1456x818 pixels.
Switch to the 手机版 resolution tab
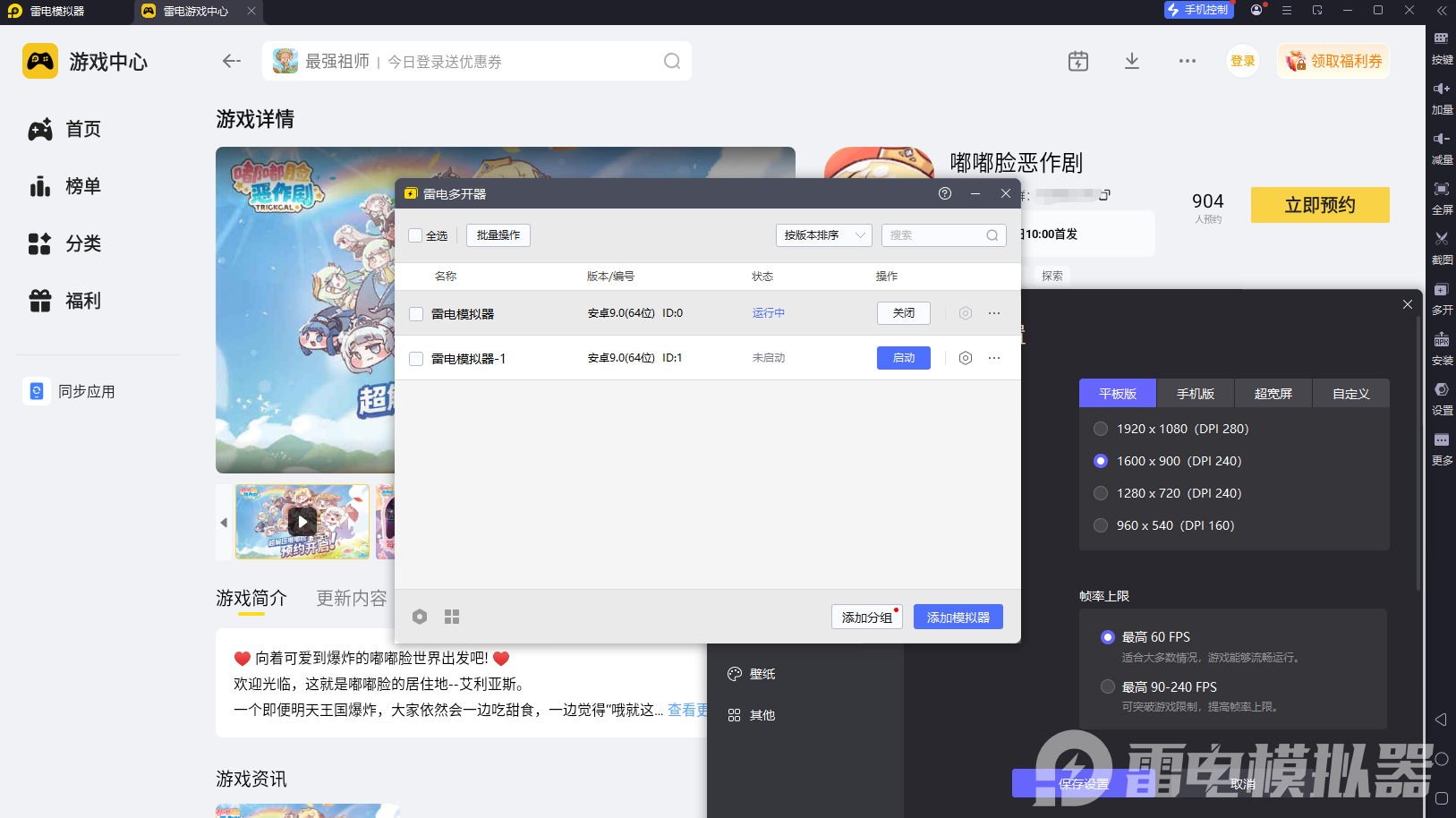[x=1196, y=393]
